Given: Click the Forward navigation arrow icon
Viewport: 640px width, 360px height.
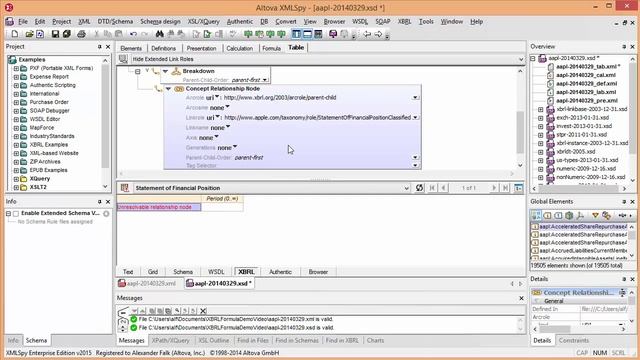Looking at the screenshot, I should (x=378, y=34).
